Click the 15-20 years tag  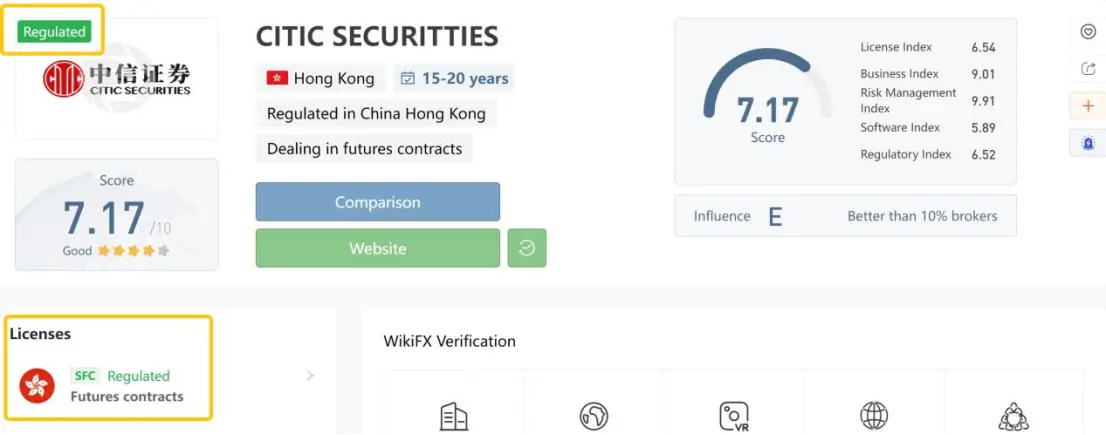[x=454, y=78]
